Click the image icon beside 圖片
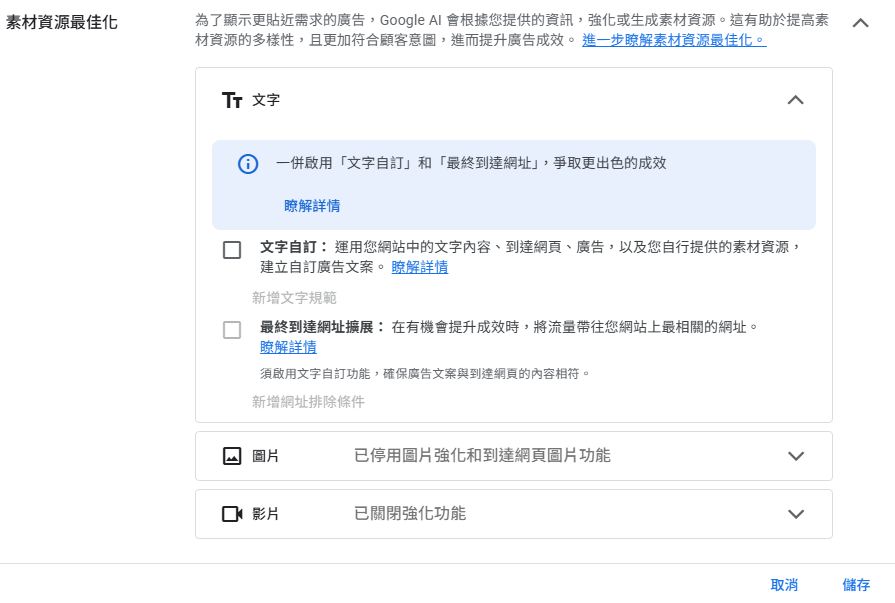 (232, 456)
